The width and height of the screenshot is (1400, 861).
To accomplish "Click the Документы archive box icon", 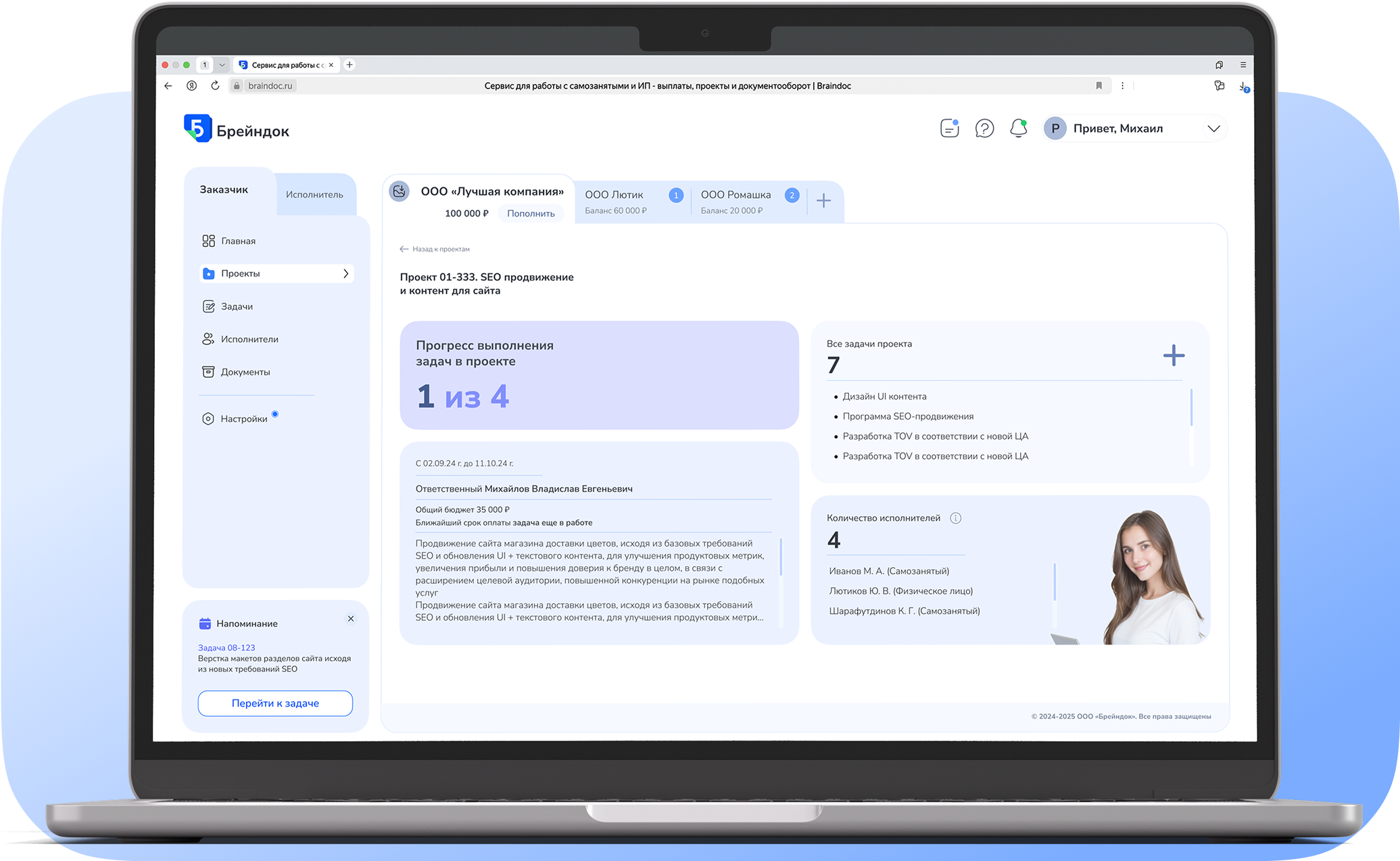I will point(208,372).
